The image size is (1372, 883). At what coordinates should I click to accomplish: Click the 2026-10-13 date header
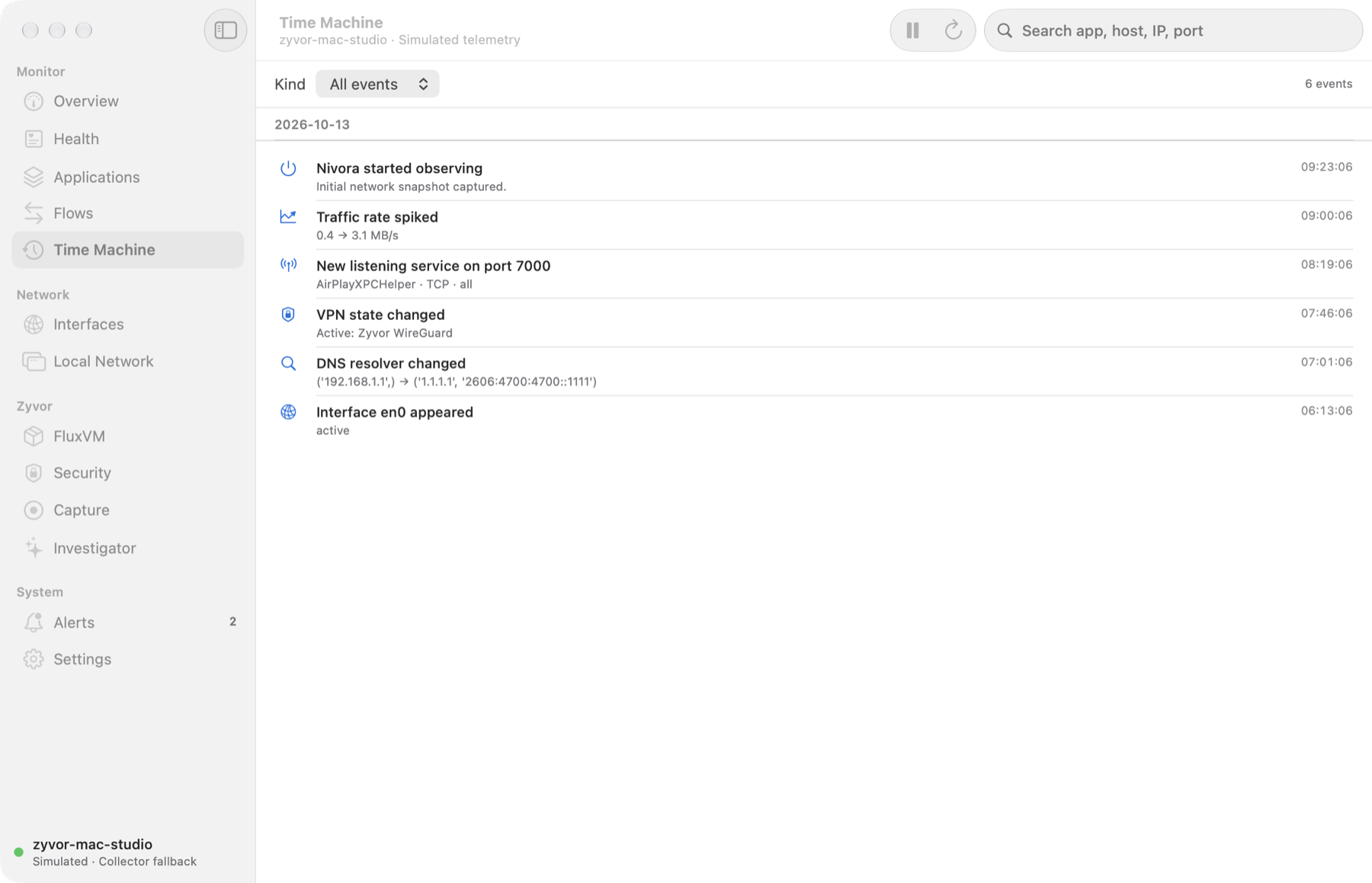(312, 124)
